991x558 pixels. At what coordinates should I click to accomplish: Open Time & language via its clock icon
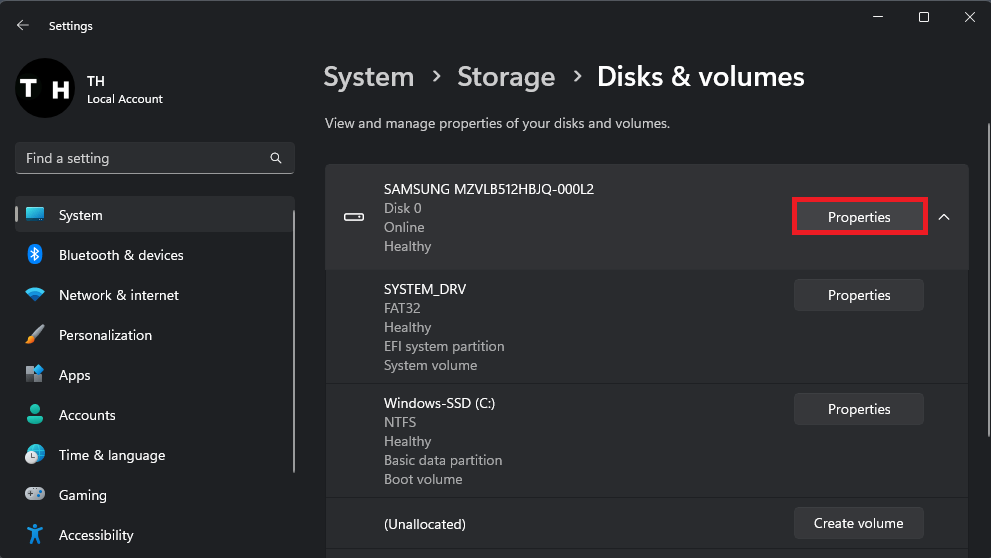(36, 455)
